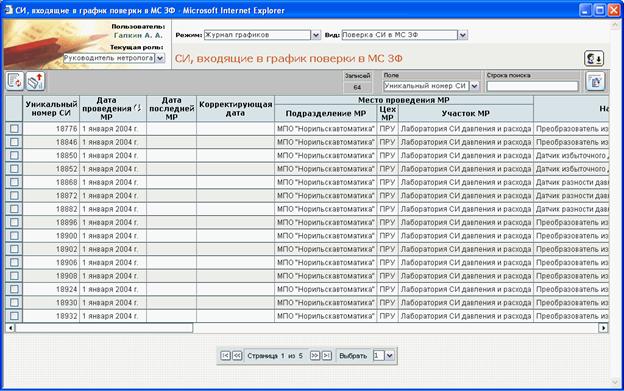Tick the checkbox for record 18930
This screenshot has width=624, height=391.
pyautogui.click(x=14, y=303)
